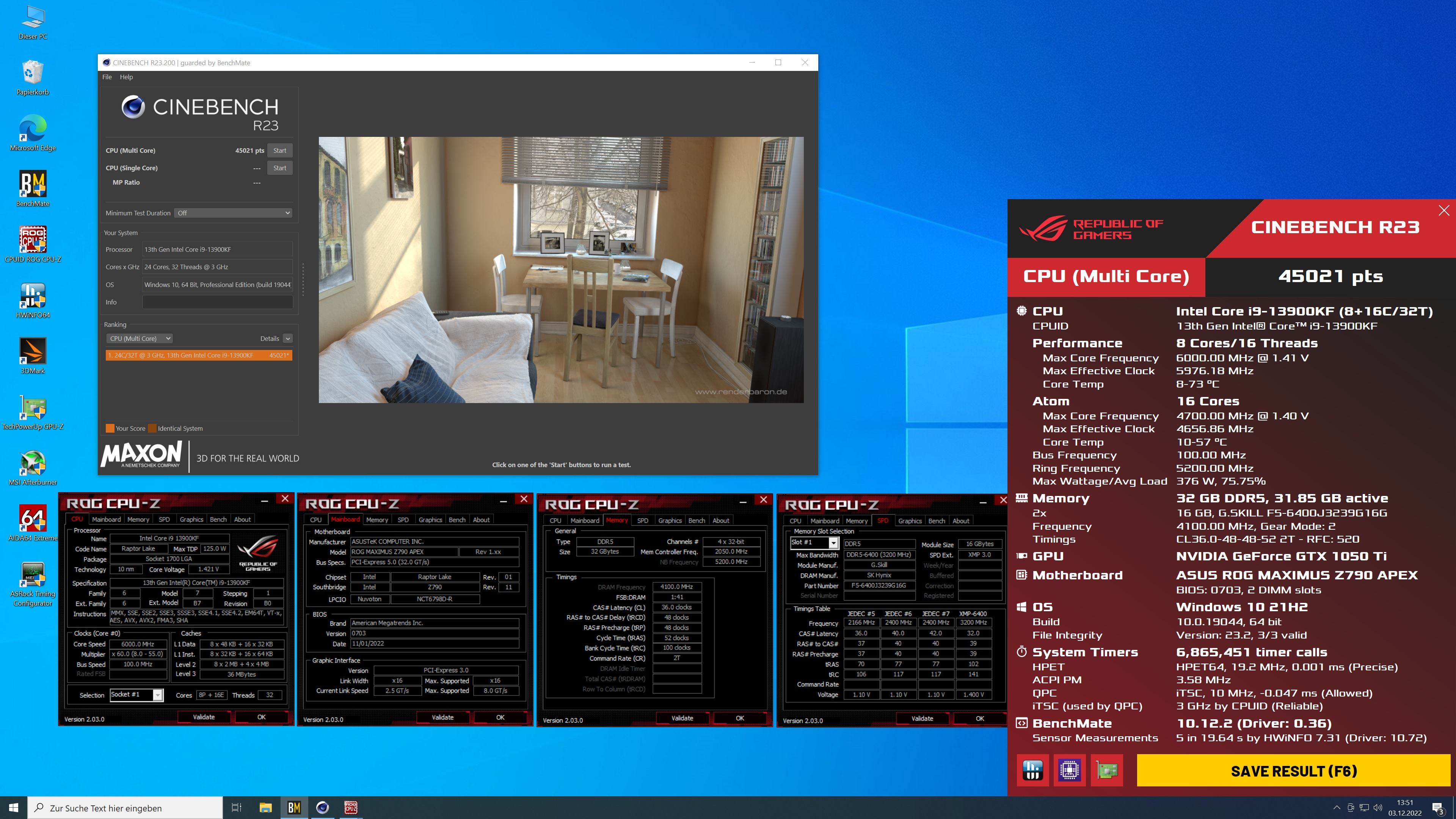Close the BenchMate result overlay with the X

[1443, 211]
